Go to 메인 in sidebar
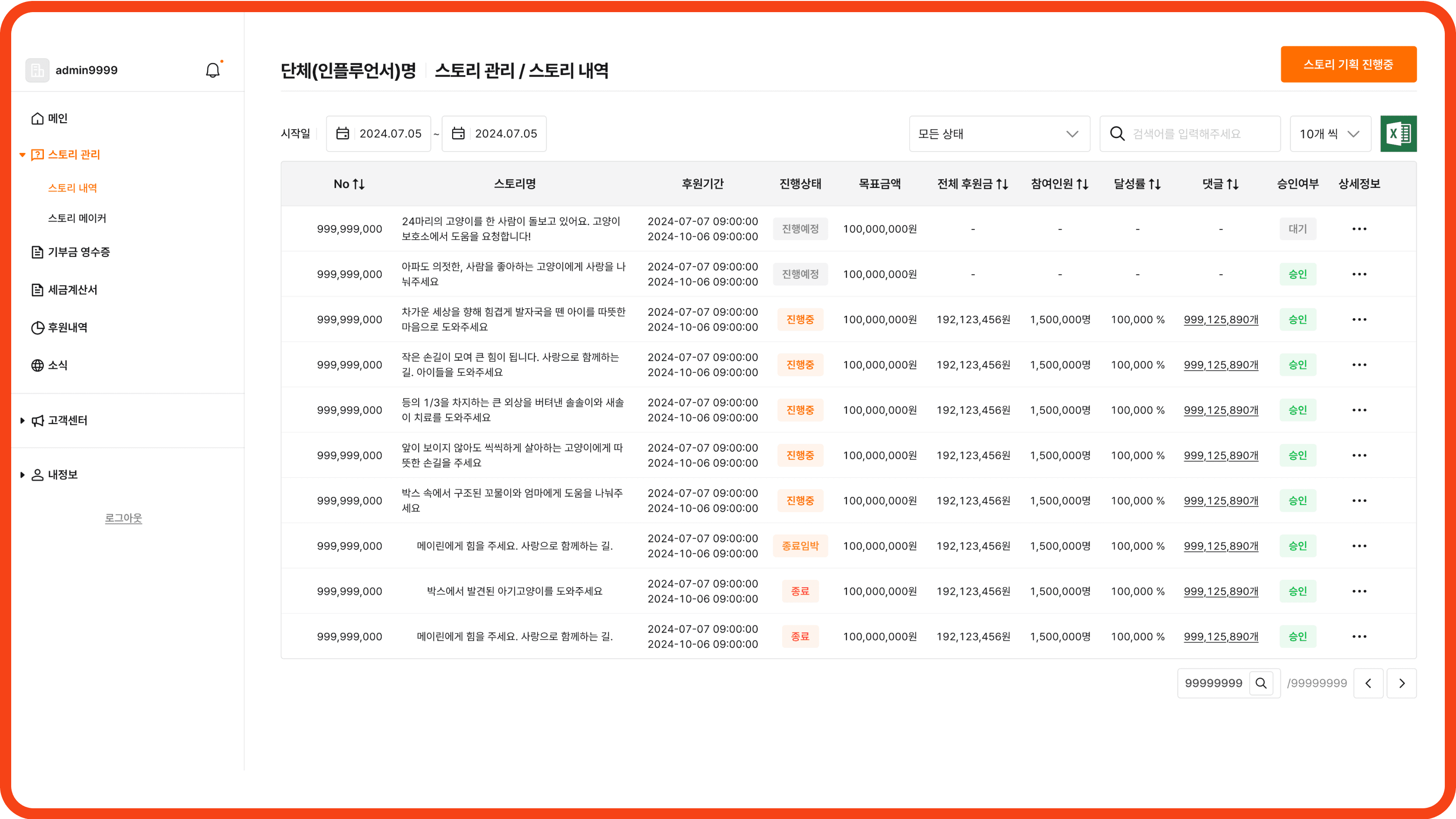The width and height of the screenshot is (1456, 819). [x=50, y=118]
